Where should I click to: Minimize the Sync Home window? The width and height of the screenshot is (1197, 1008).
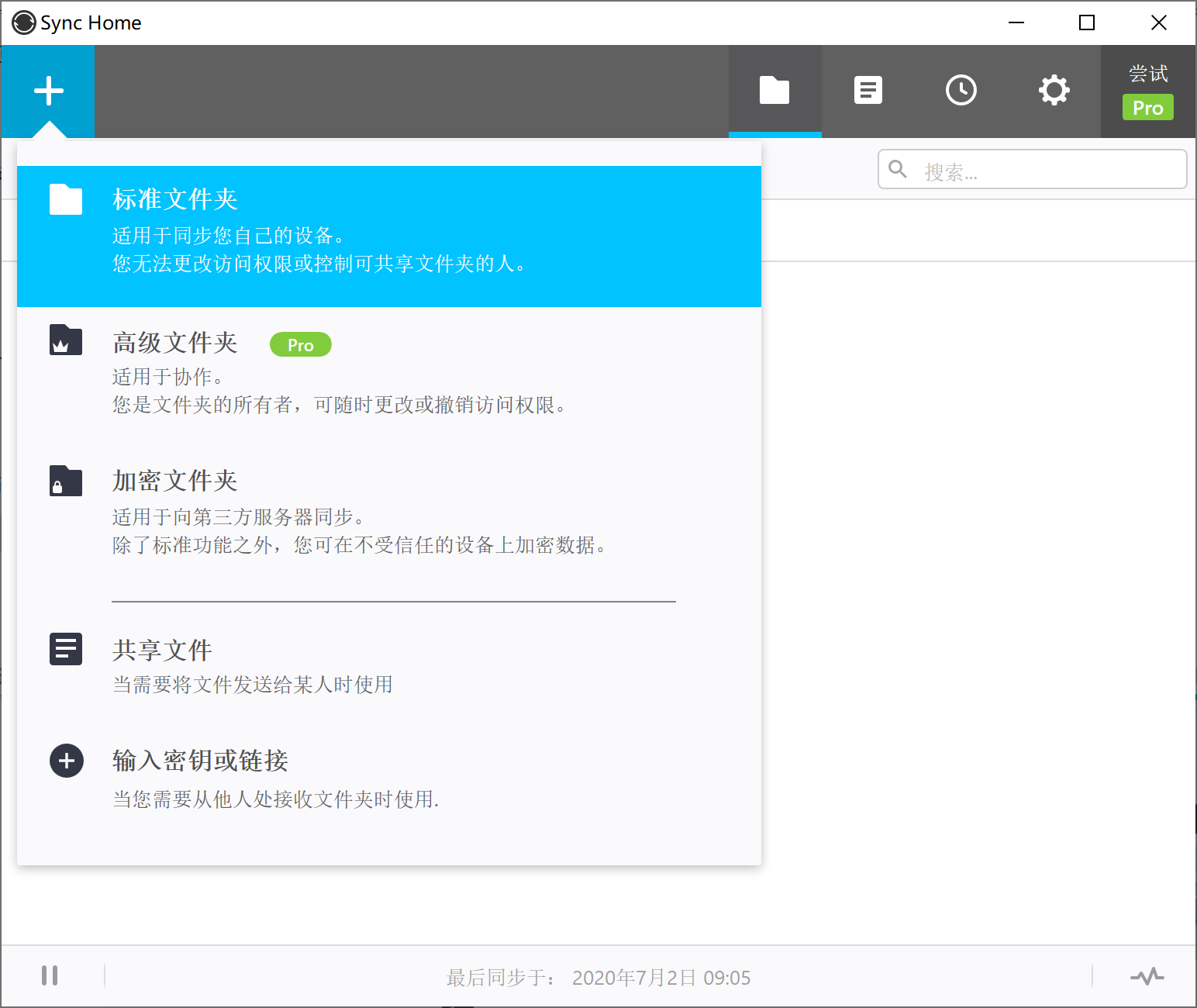click(x=1016, y=22)
